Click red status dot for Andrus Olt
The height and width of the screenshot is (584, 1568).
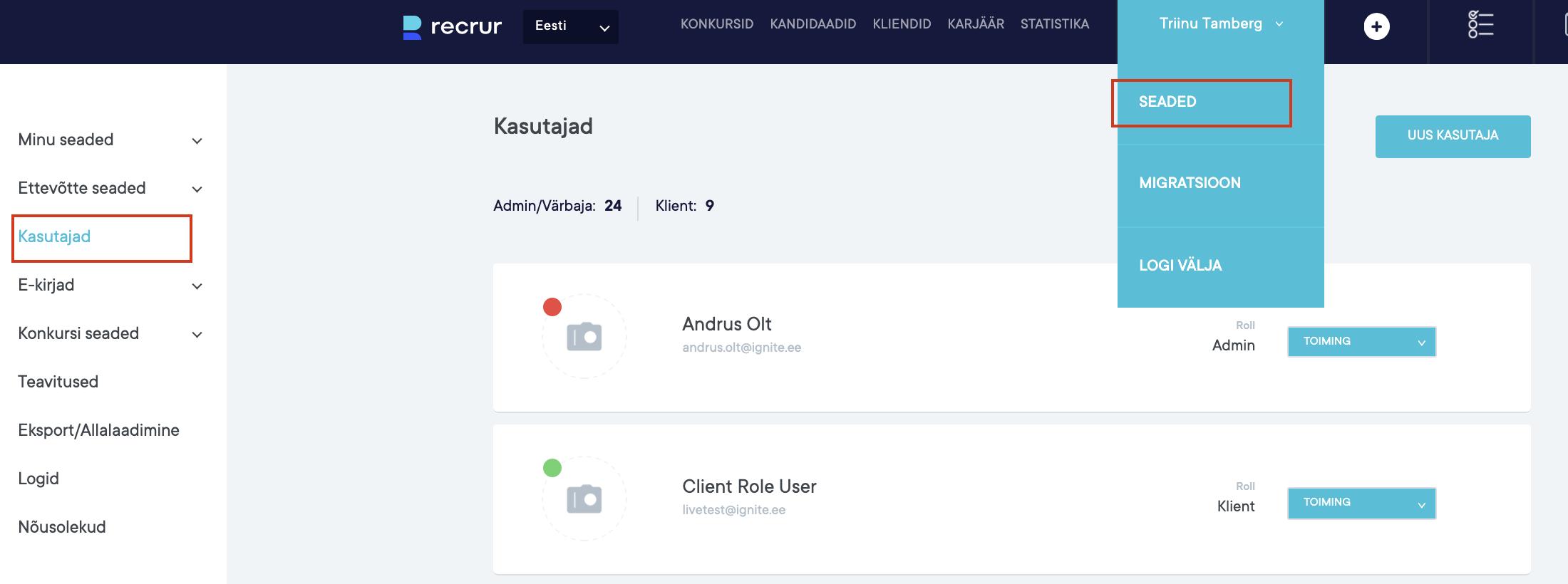[x=552, y=307]
